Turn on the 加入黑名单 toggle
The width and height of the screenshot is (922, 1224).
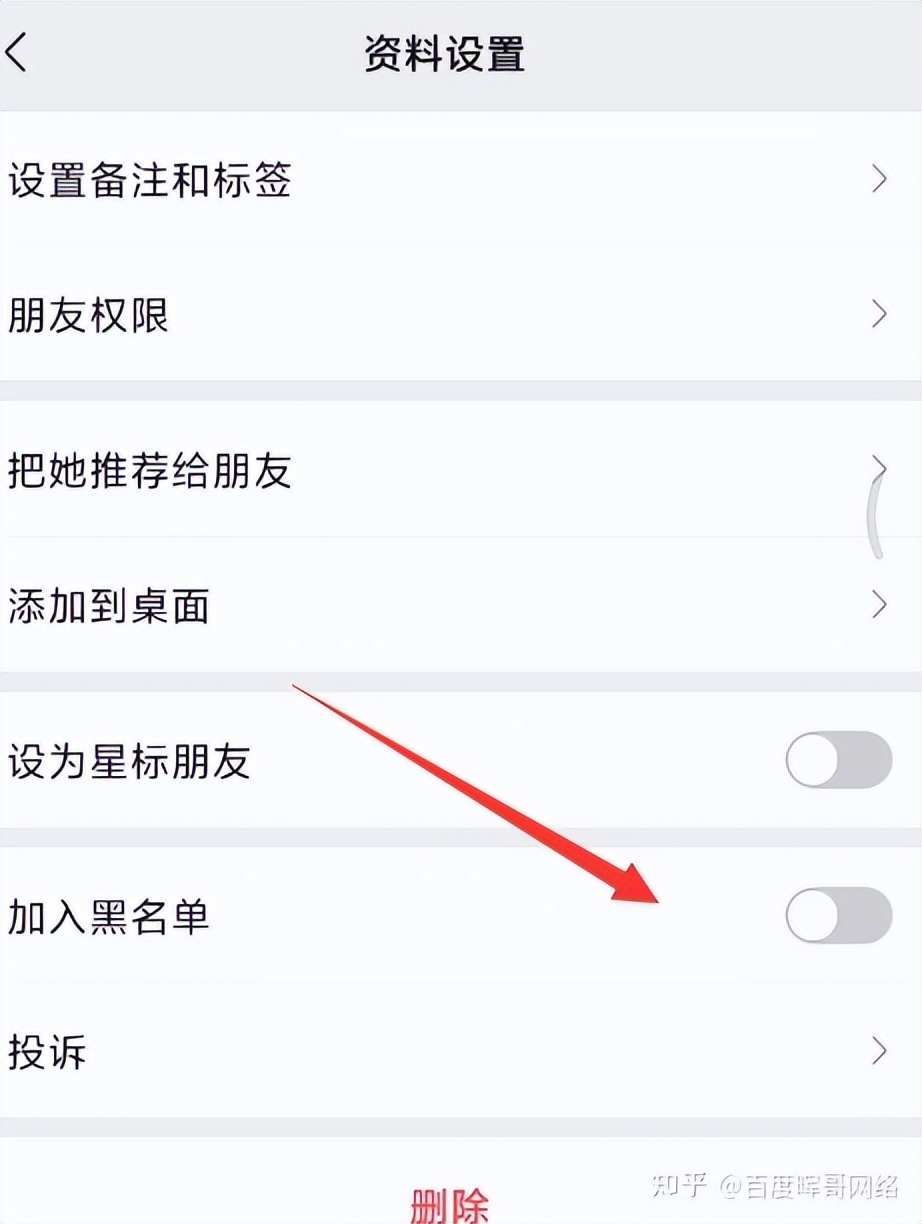(838, 915)
